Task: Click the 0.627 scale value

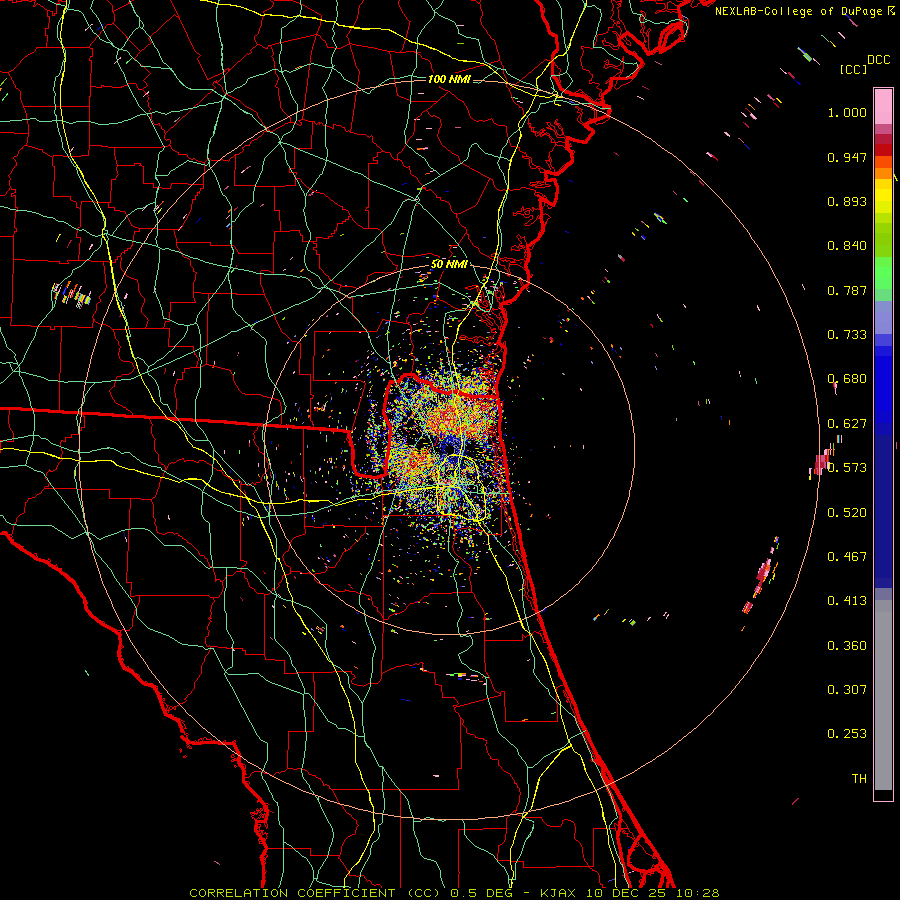Action: [847, 424]
